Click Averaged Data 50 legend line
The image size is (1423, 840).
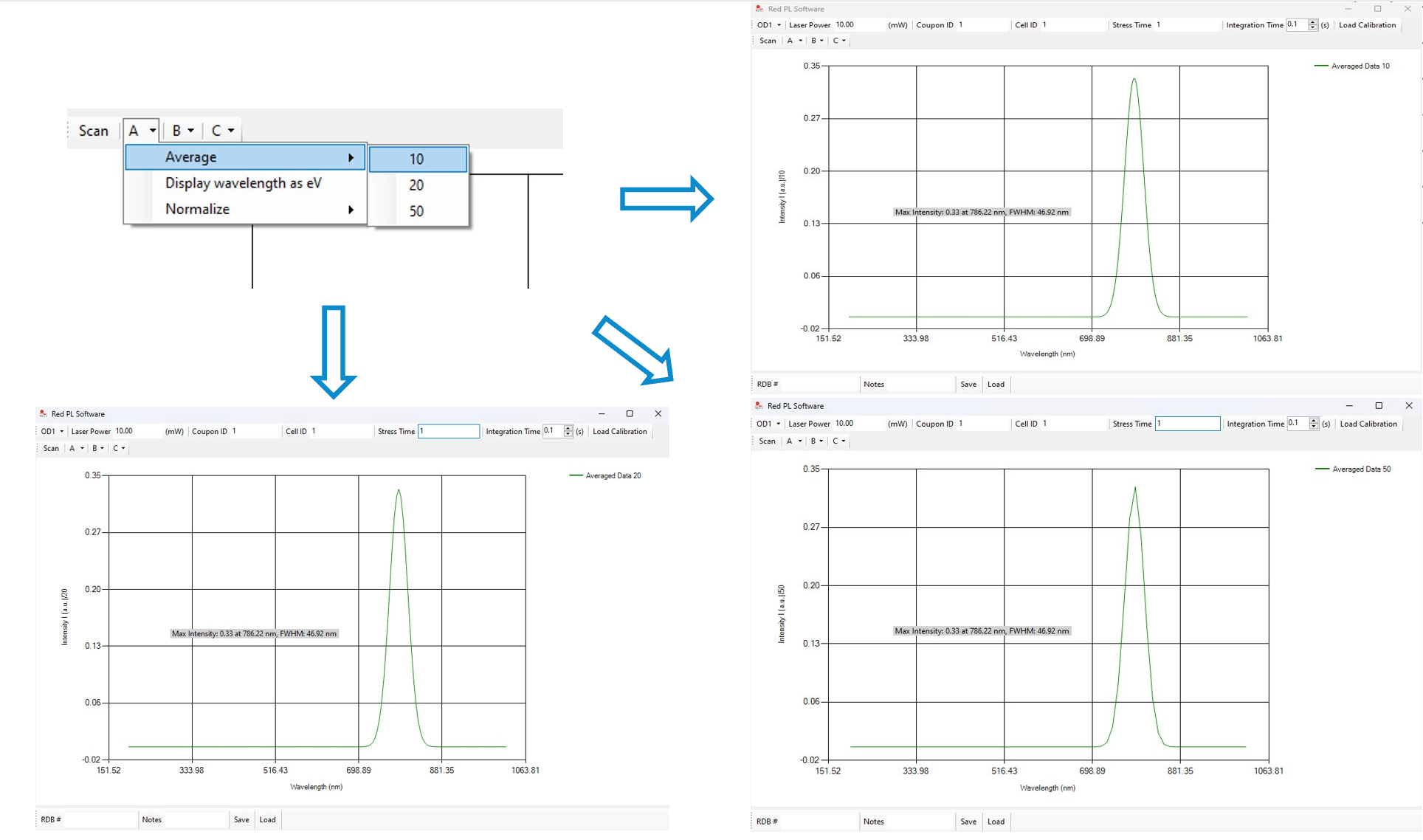[1322, 469]
